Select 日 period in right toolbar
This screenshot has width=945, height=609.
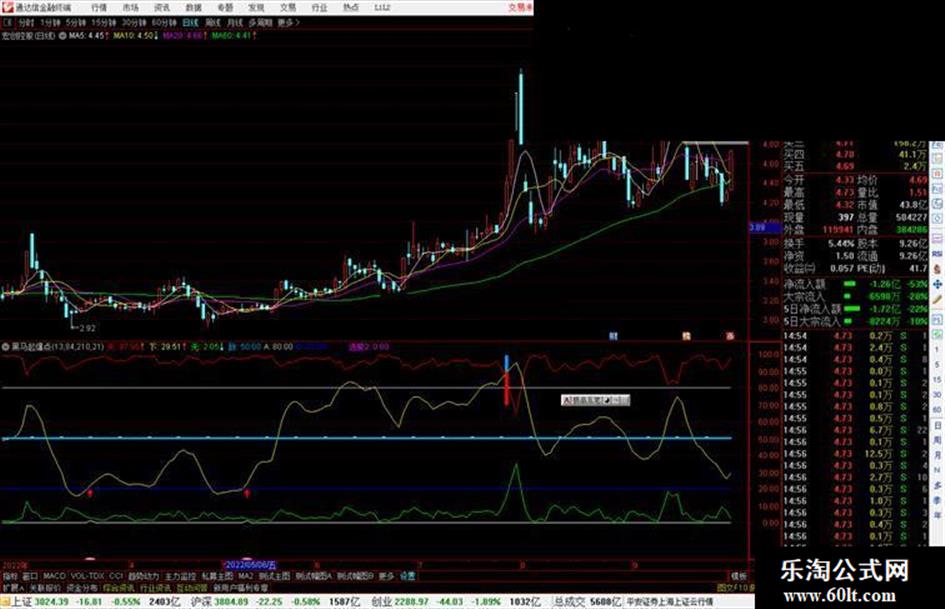[937, 425]
